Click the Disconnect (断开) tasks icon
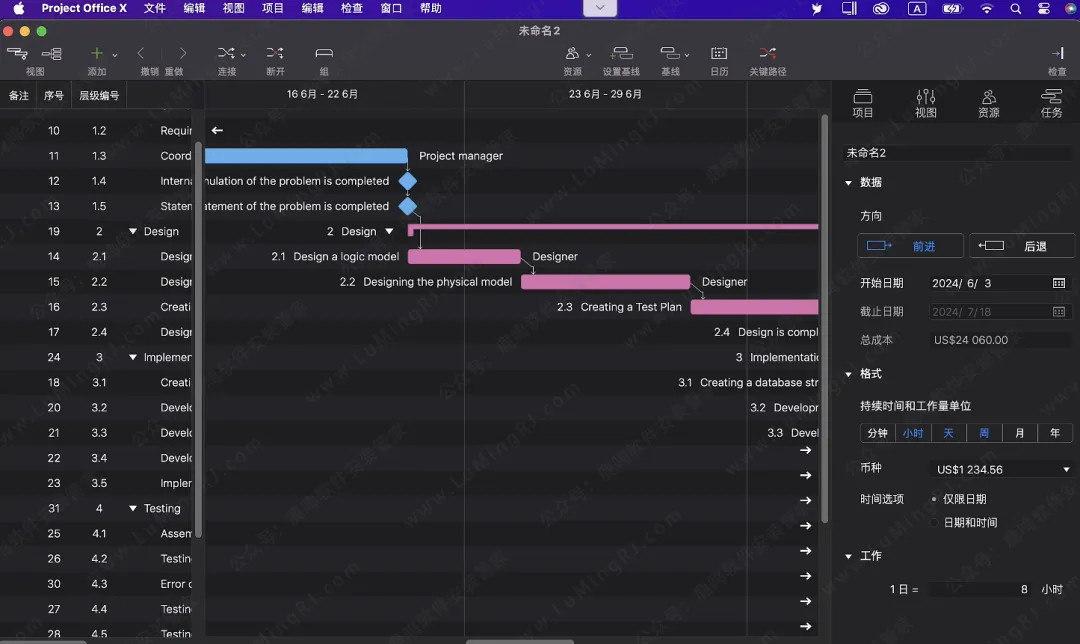The image size is (1080, 644). 274,54
